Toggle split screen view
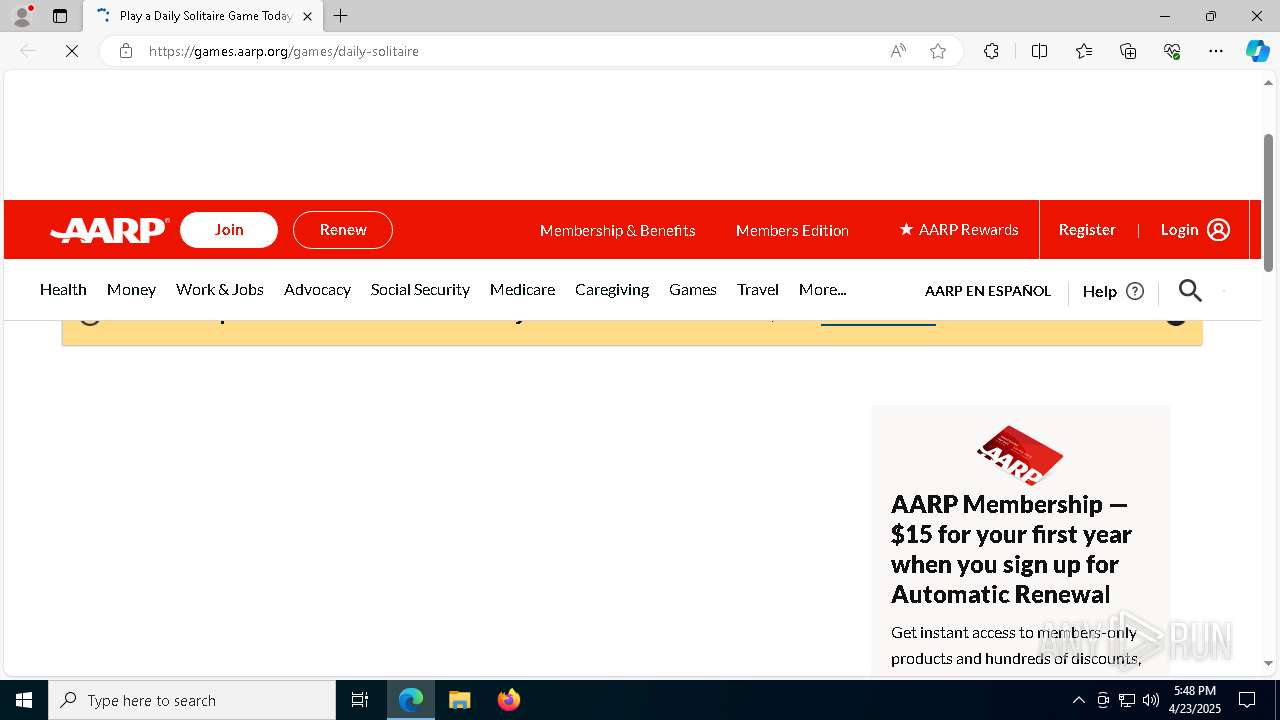The image size is (1280, 720). [x=1039, y=51]
